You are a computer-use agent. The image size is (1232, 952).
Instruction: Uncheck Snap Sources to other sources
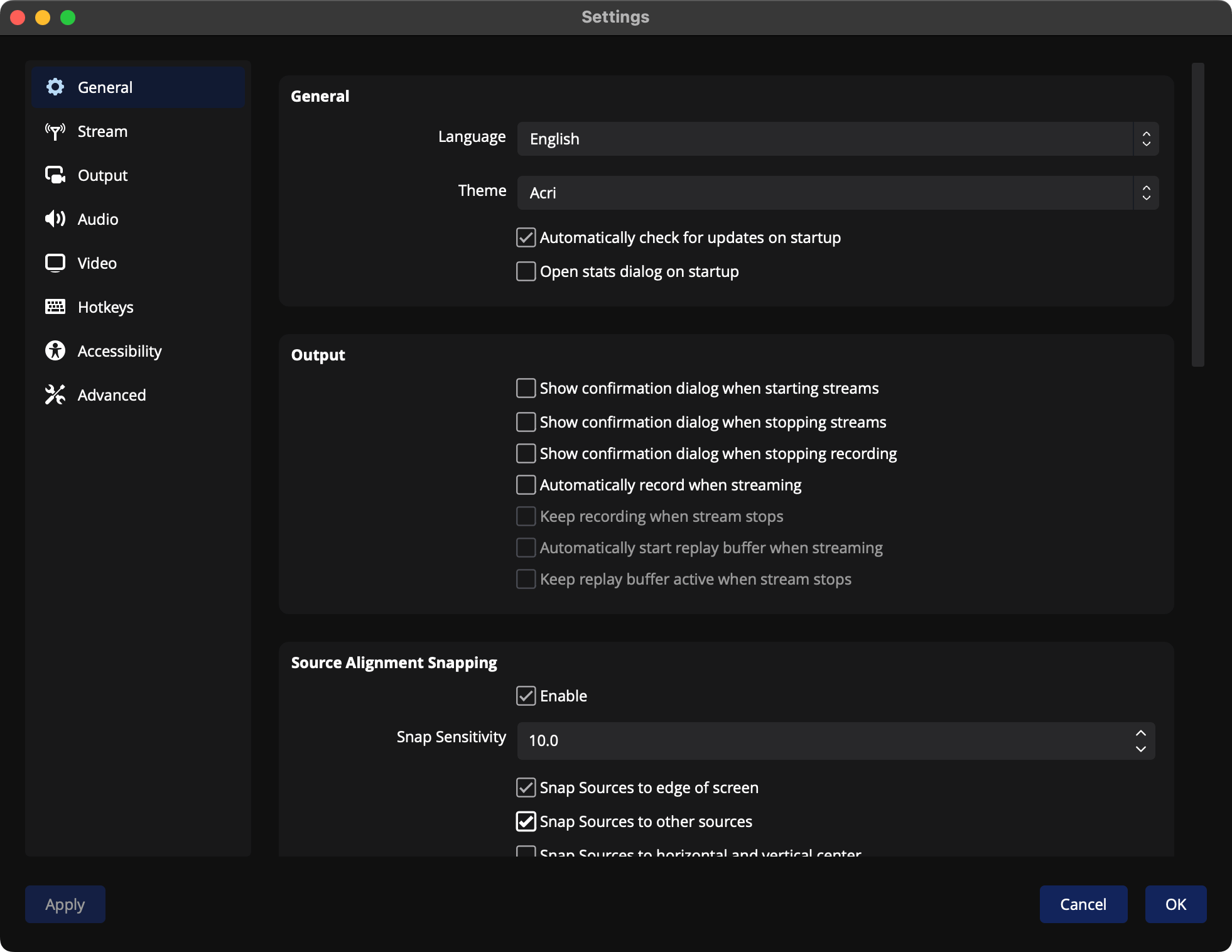(526, 821)
